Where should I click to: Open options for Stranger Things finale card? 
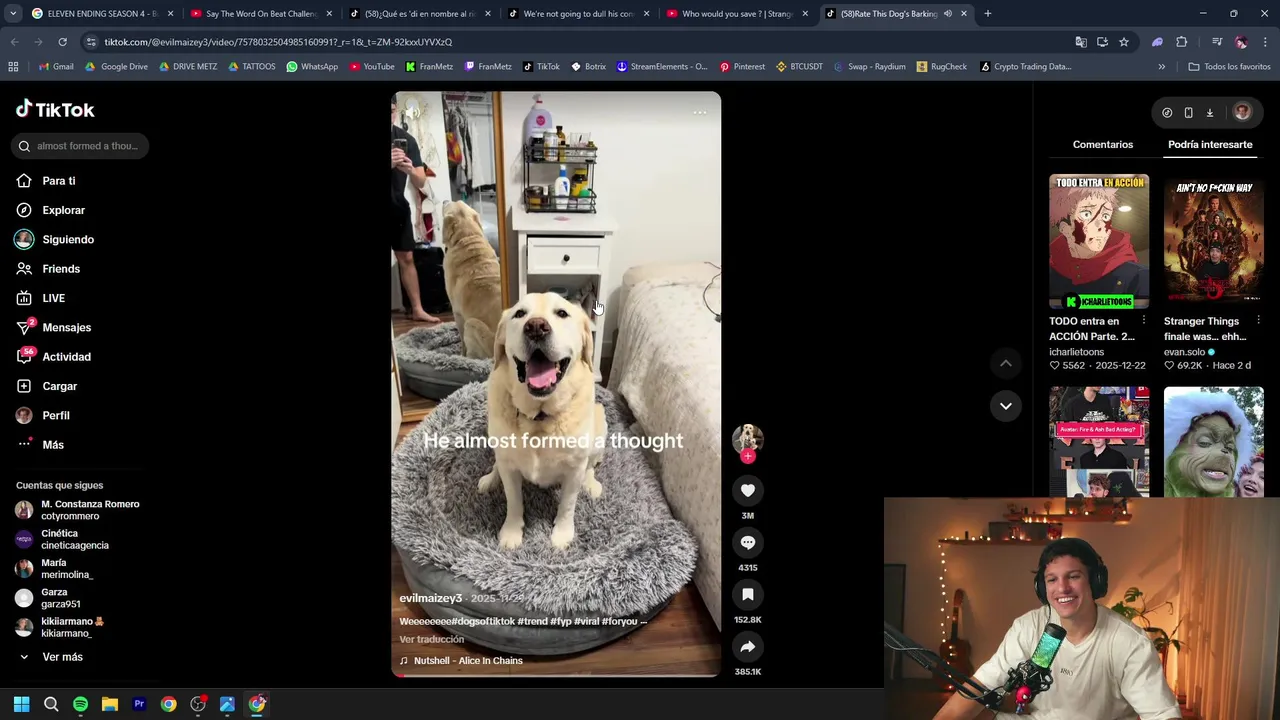tap(1258, 321)
